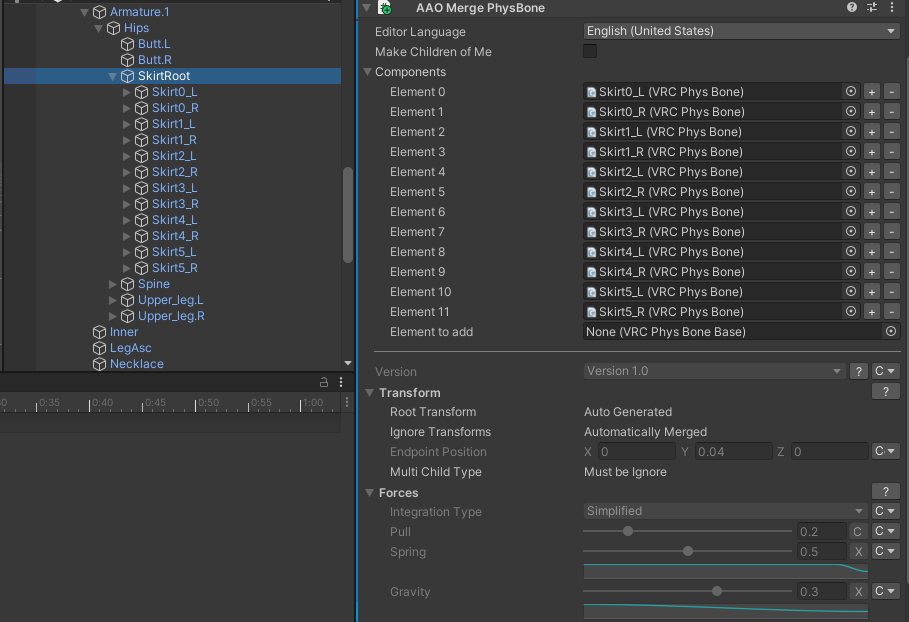Toggle the Make Children of Me checkbox
The height and width of the screenshot is (622, 909).
coord(590,52)
